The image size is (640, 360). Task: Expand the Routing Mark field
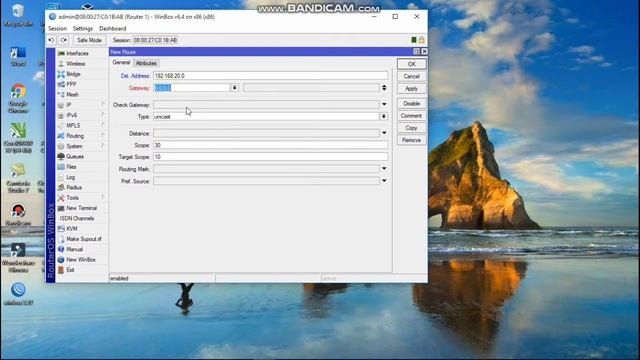(384, 169)
